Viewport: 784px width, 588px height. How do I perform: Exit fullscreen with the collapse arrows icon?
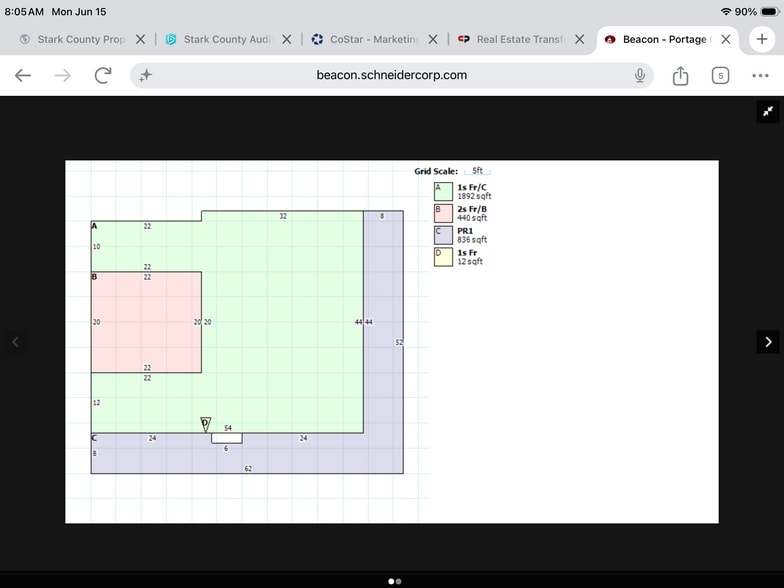(x=768, y=112)
